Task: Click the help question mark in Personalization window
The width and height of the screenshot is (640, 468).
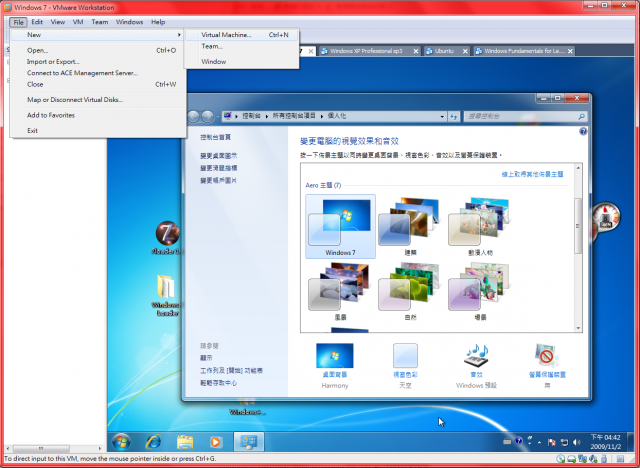Action: click(583, 131)
